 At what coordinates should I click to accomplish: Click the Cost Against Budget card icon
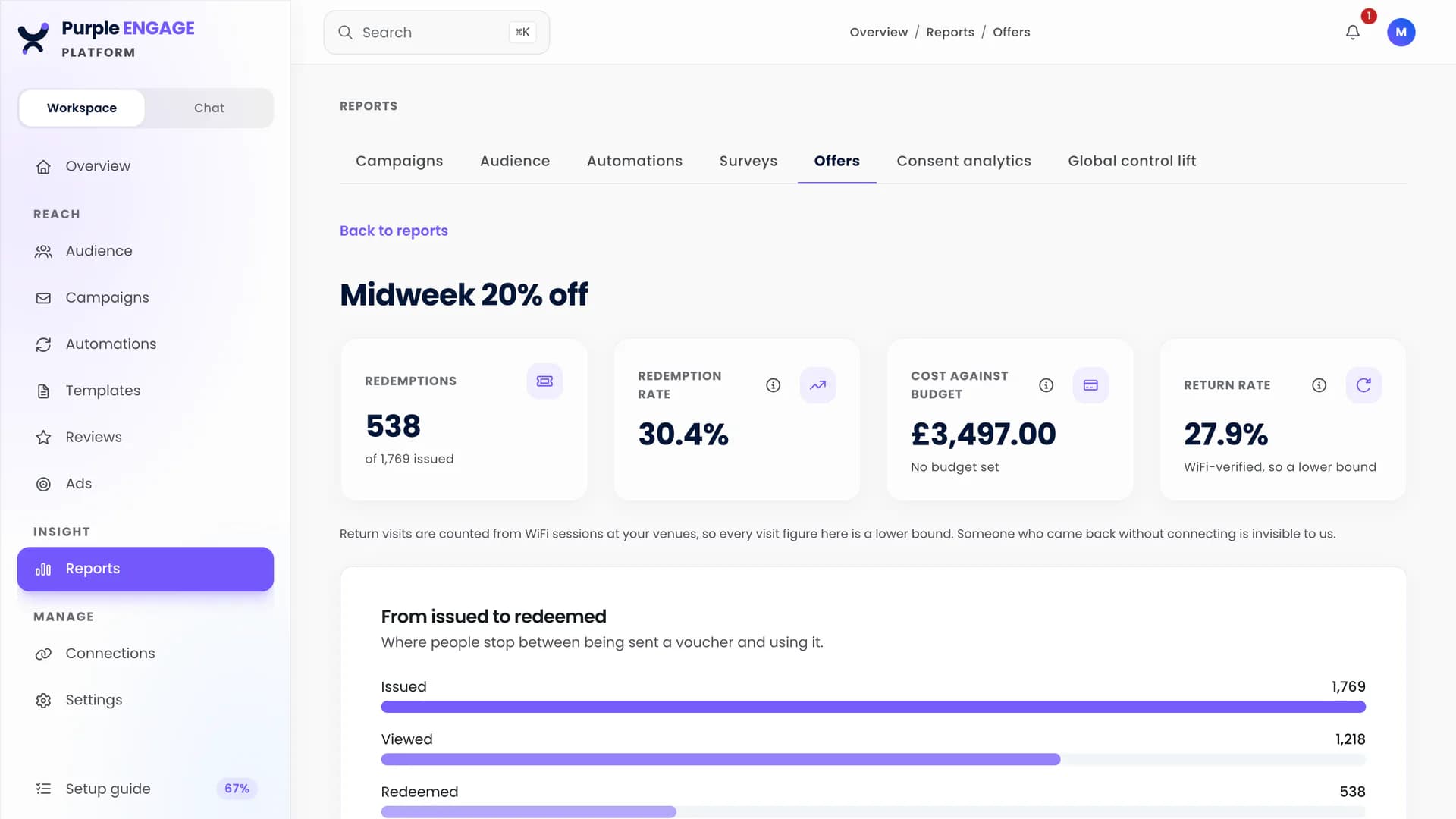point(1090,385)
